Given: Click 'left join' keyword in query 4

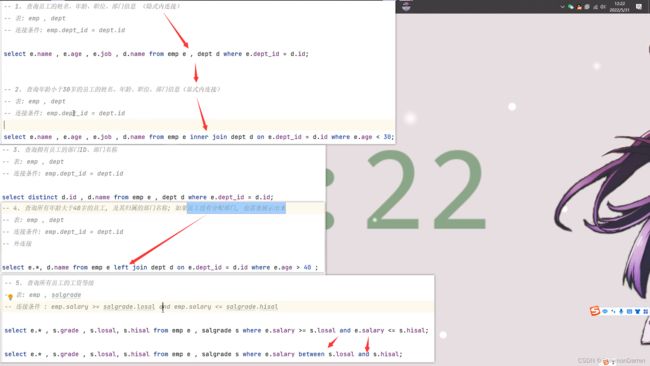Looking at the screenshot, I should [130, 268].
